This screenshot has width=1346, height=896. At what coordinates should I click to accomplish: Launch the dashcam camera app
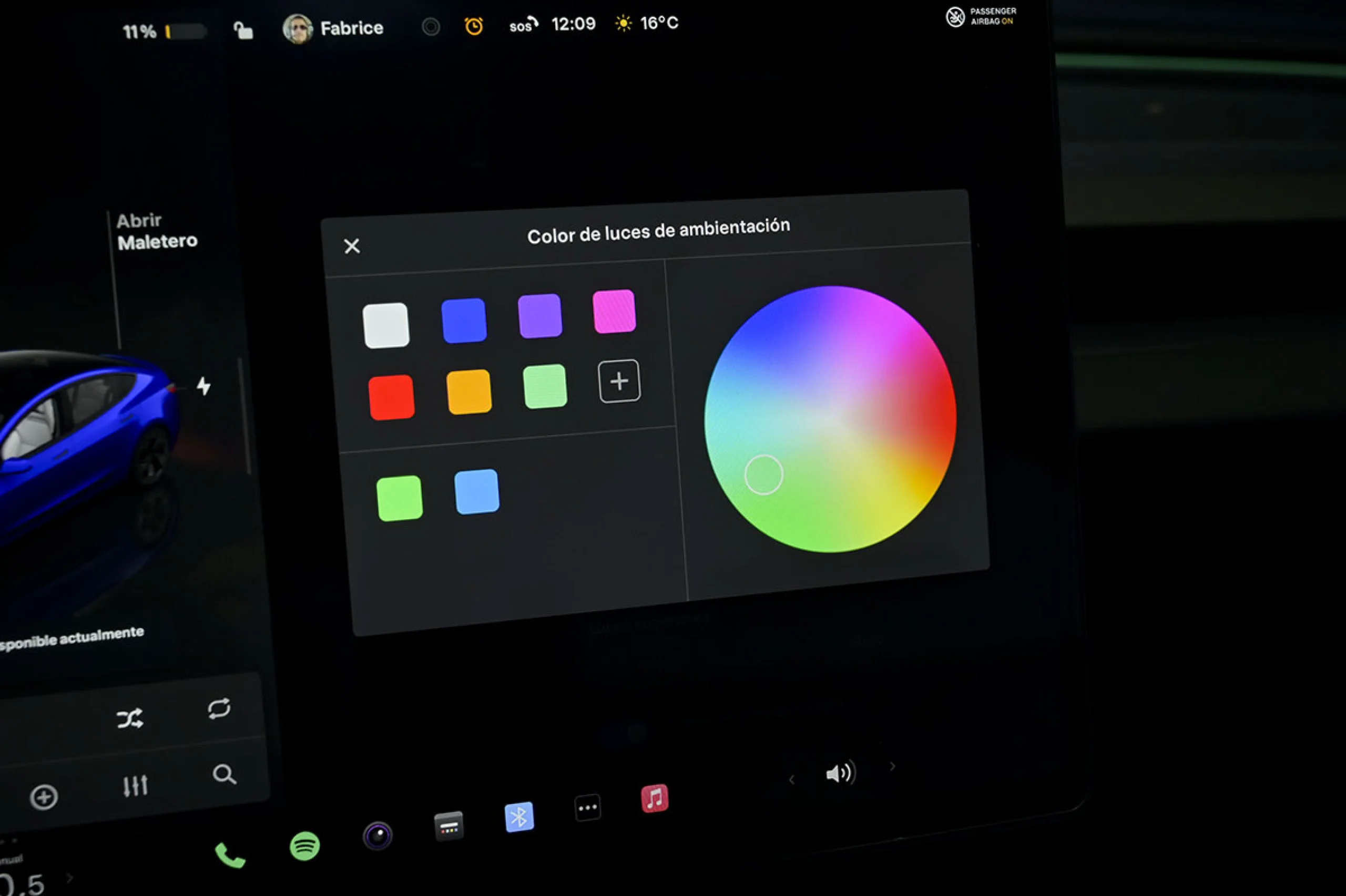click(378, 836)
